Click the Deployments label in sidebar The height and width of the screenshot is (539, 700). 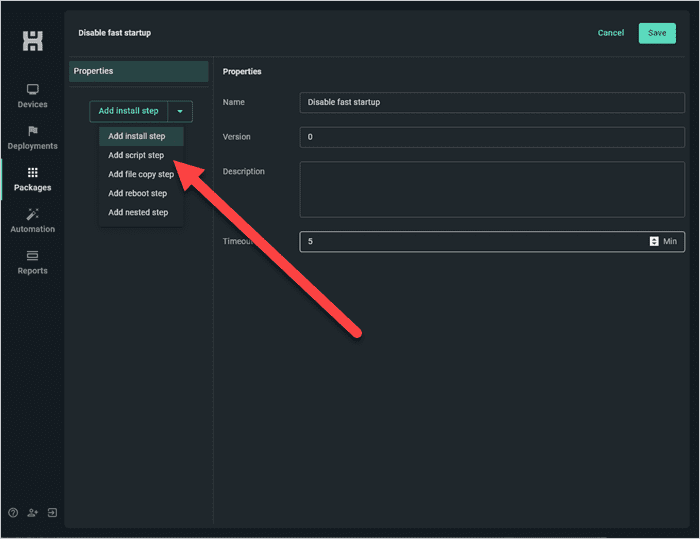[33, 146]
